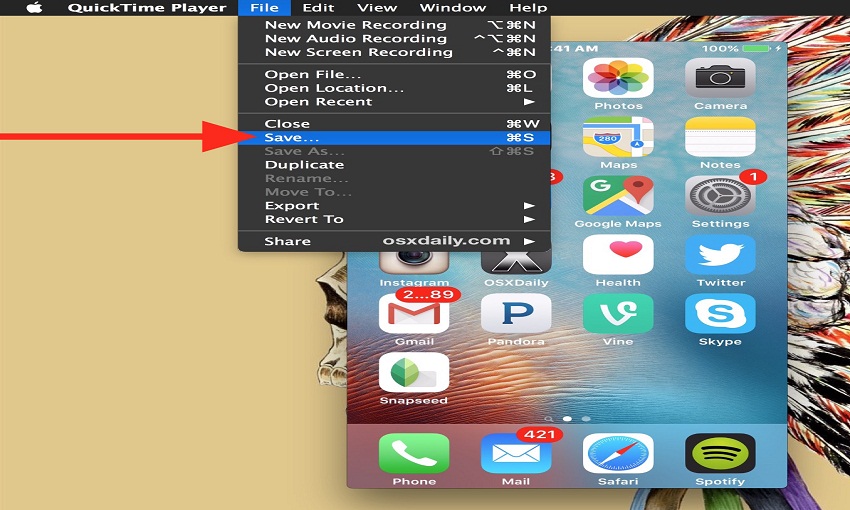Open the Apple menu
This screenshot has width=850, height=510.
(x=34, y=8)
